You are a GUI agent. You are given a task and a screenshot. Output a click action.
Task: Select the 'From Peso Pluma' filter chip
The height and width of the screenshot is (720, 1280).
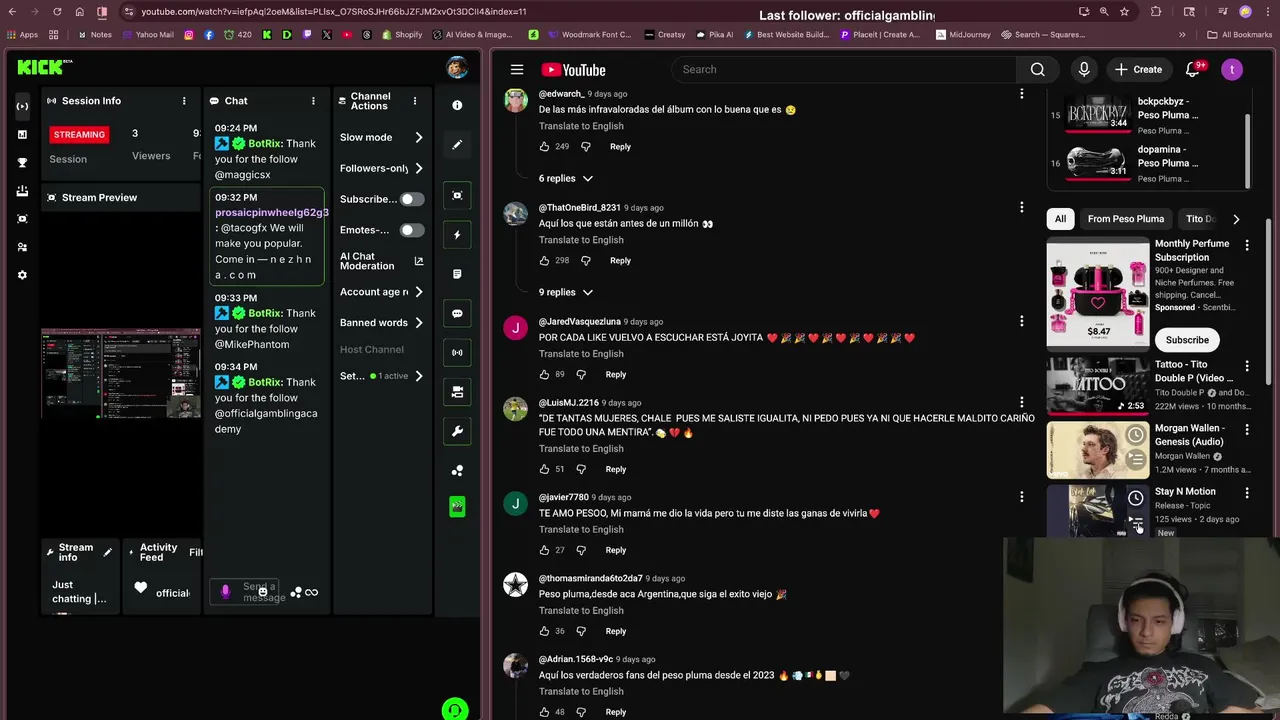[1126, 219]
